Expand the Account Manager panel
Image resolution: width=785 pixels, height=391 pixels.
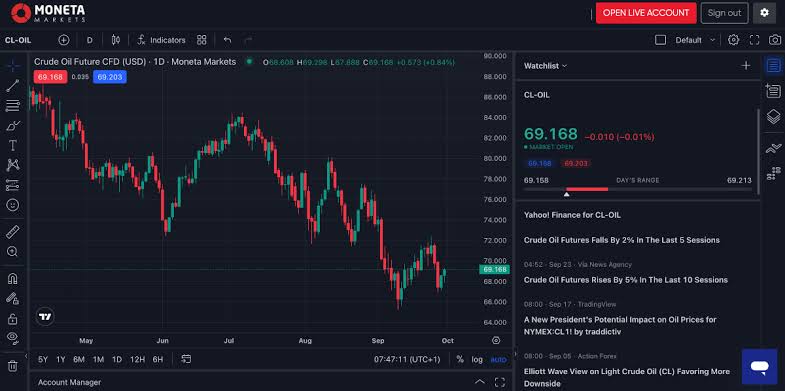pos(480,382)
